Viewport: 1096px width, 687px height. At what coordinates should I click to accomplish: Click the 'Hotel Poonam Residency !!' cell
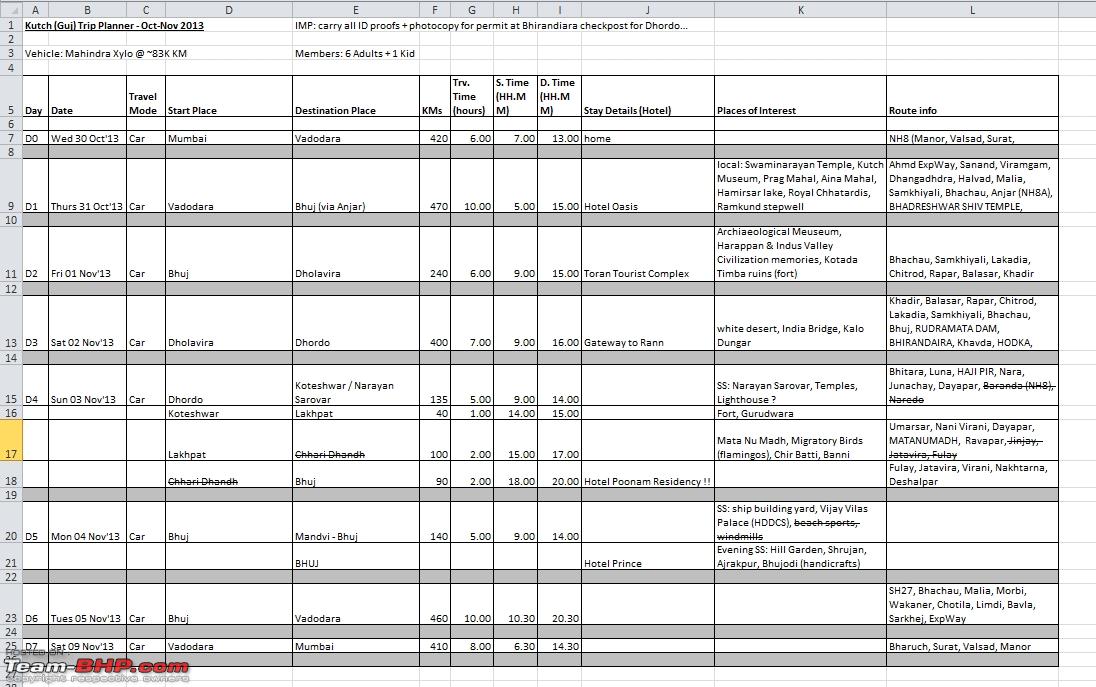(647, 475)
